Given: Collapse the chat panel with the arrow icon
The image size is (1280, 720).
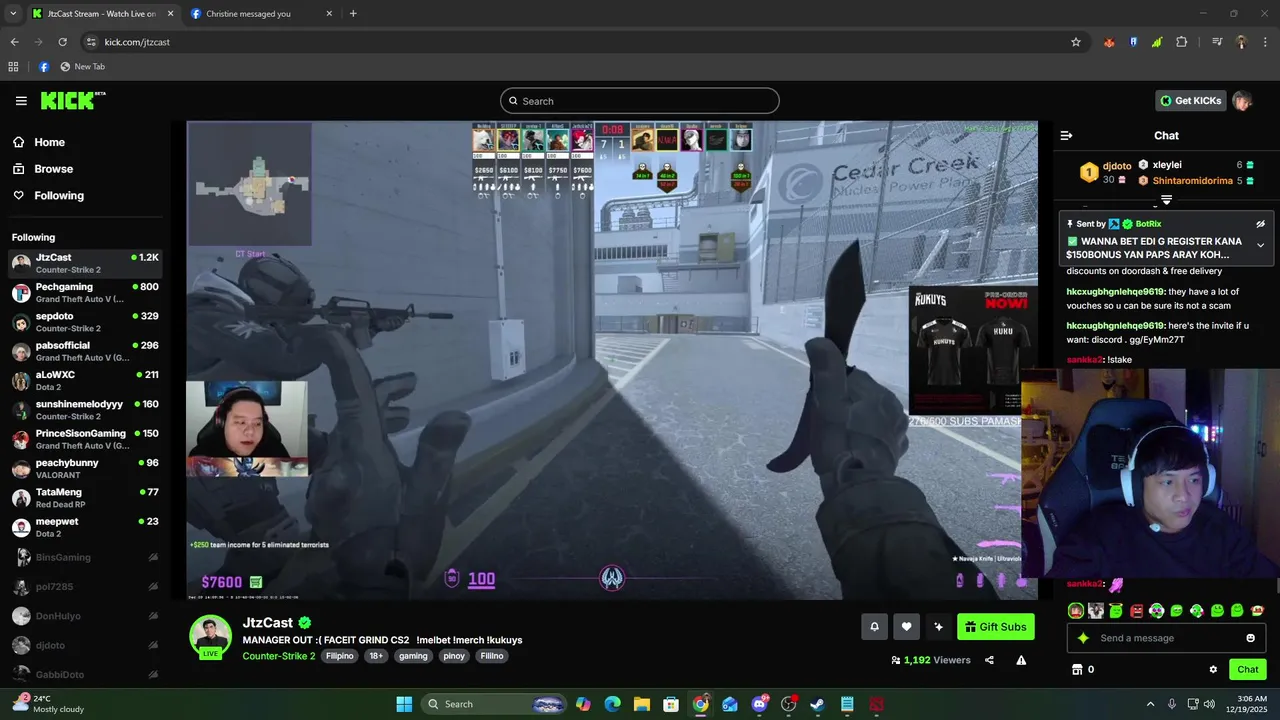Looking at the screenshot, I should (1066, 135).
